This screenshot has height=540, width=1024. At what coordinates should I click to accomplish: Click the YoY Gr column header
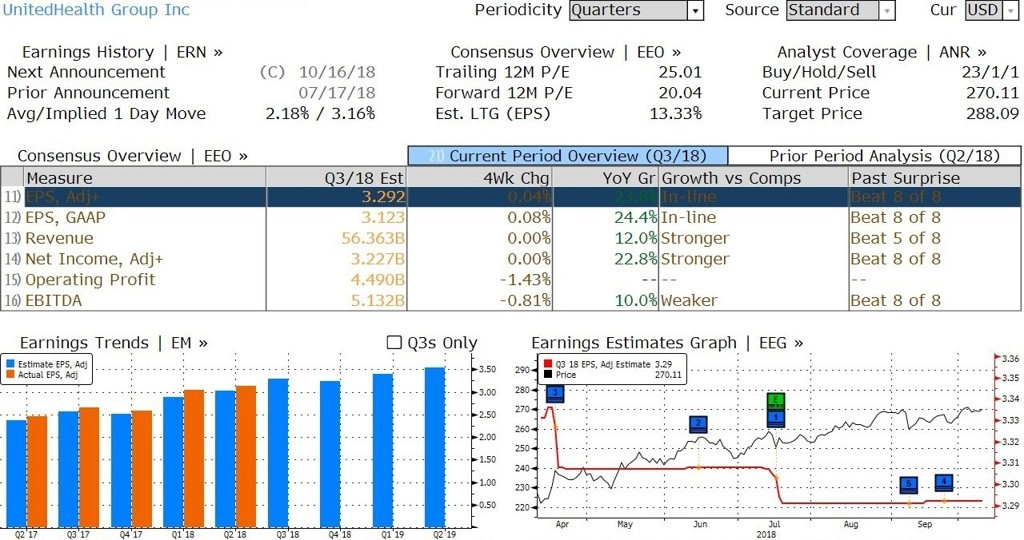(605, 178)
